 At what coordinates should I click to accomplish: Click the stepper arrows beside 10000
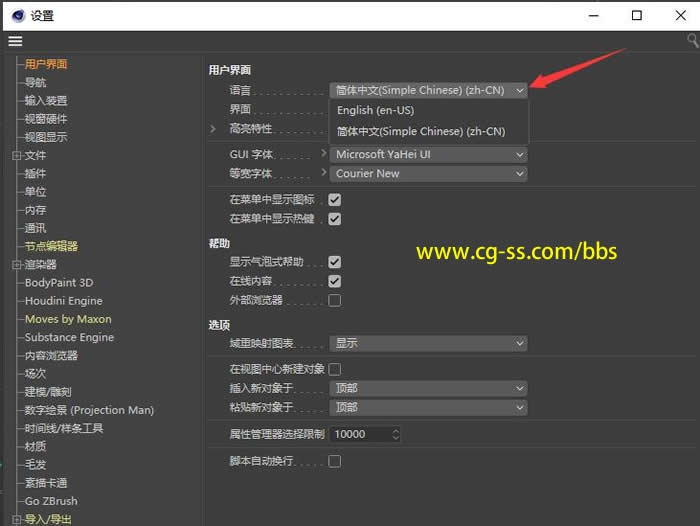tap(396, 435)
